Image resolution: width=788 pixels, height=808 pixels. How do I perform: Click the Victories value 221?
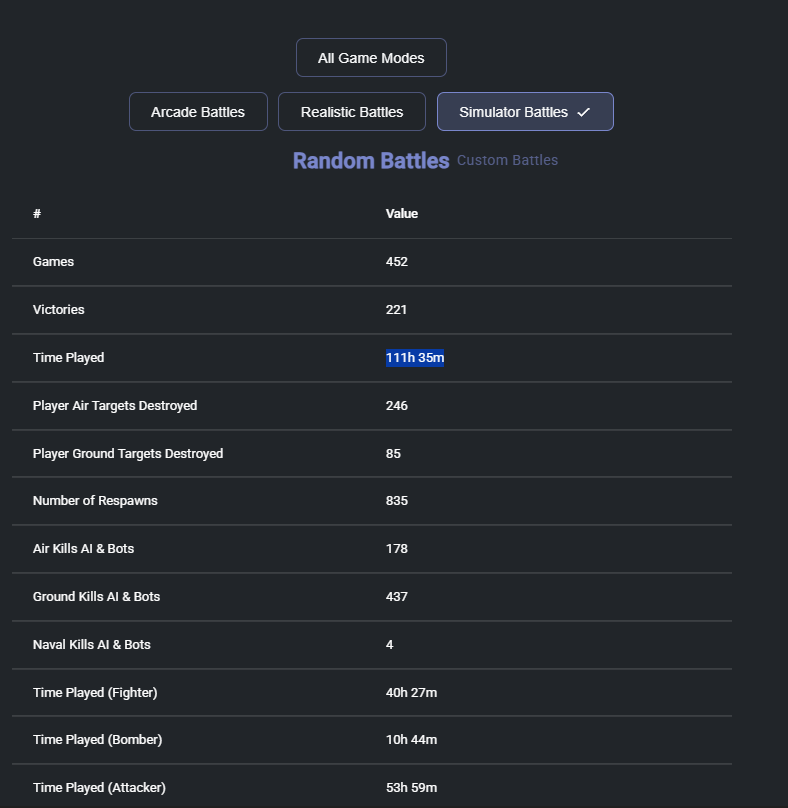click(396, 310)
